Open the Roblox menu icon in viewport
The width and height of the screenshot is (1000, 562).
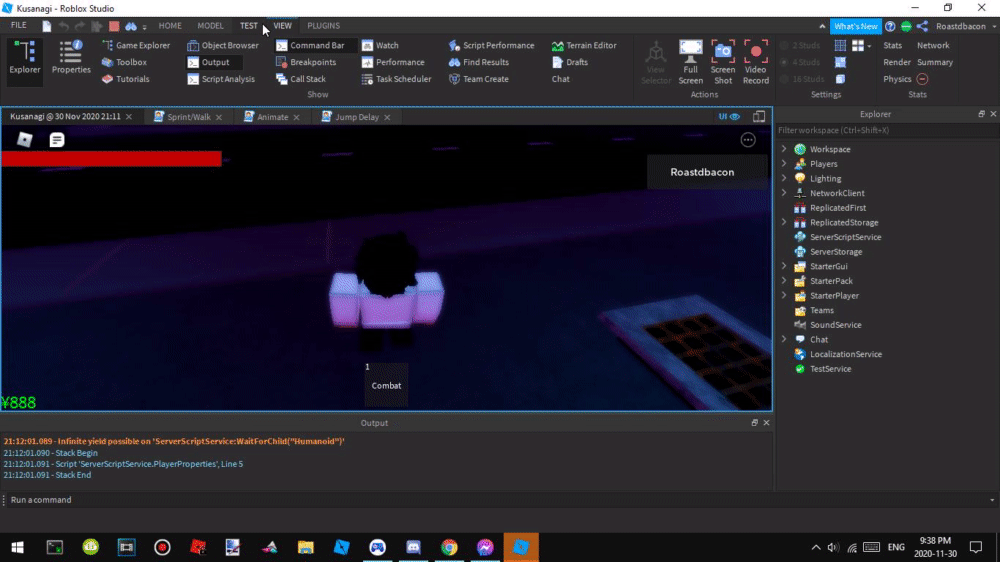(25, 140)
